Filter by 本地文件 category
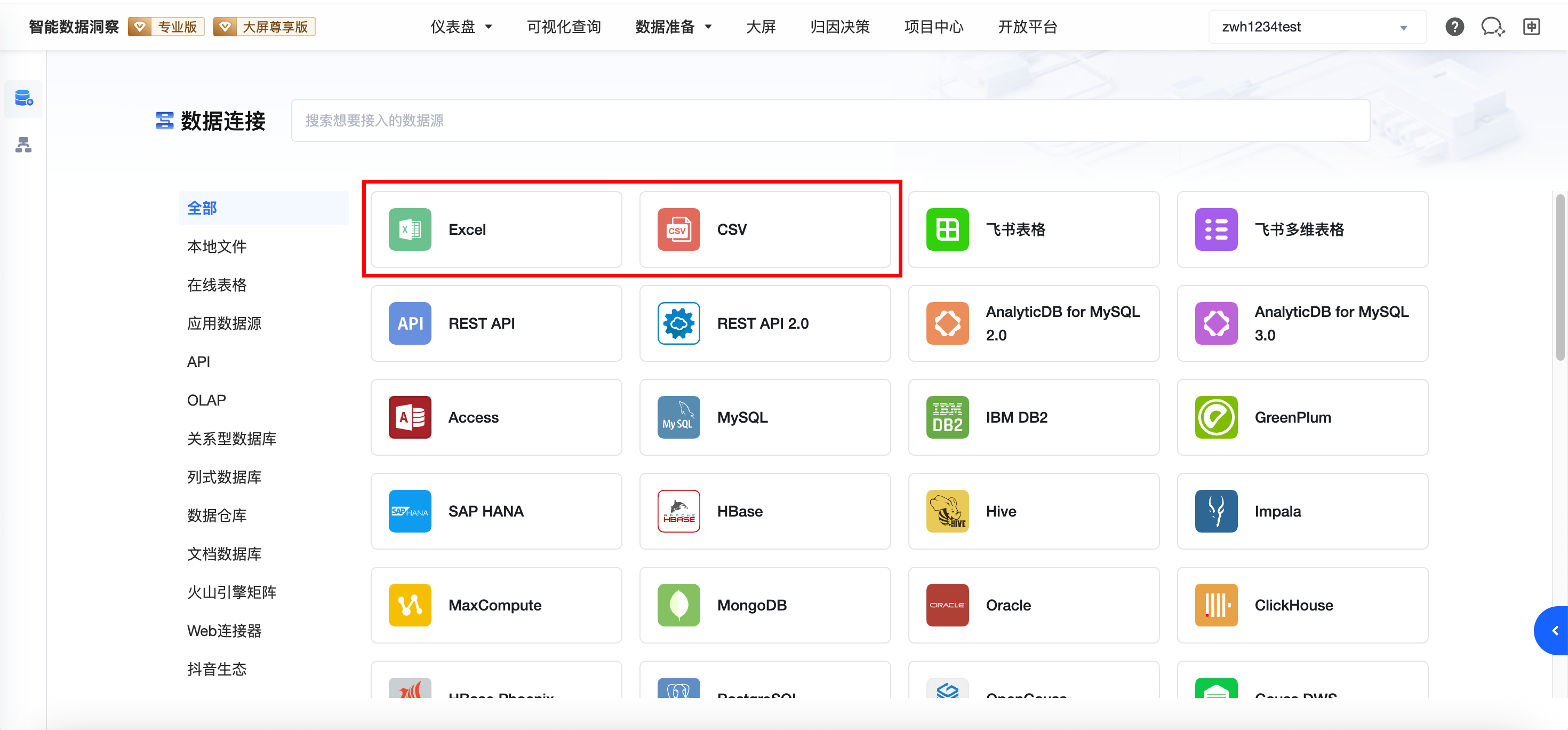 click(217, 247)
